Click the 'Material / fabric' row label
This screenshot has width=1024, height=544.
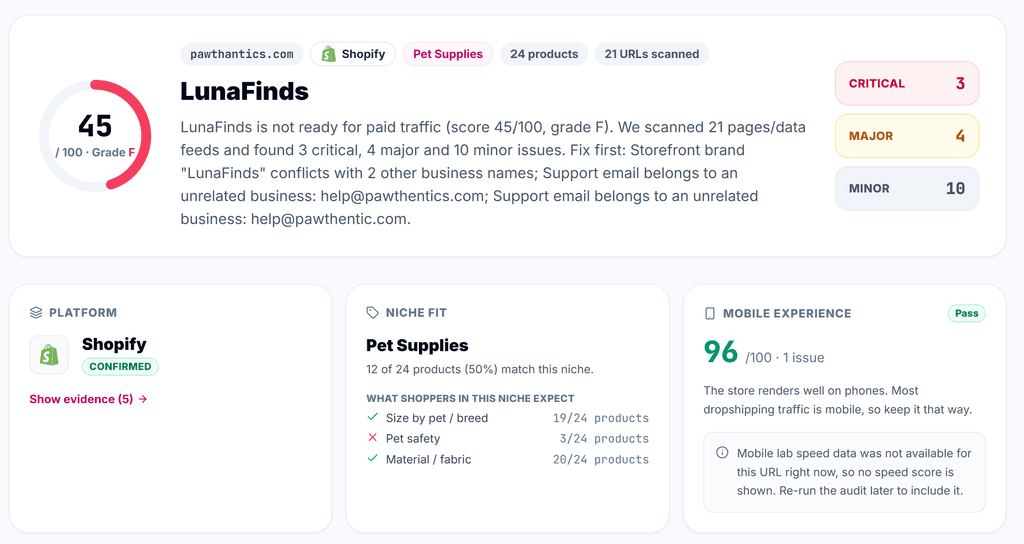point(428,460)
